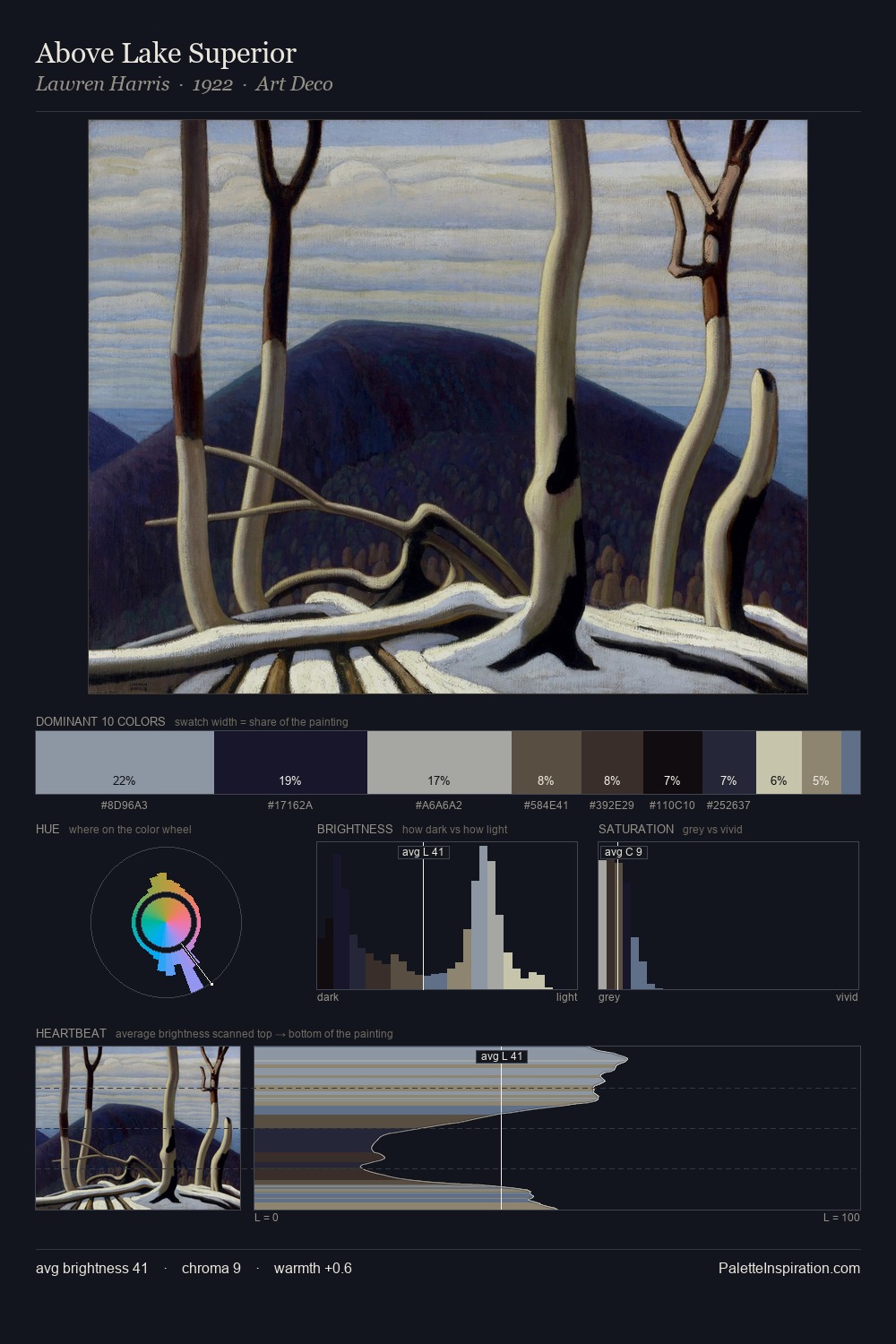This screenshot has width=896, height=1344.
Task: Click the hex code #8D96A3
Action: 125,806
